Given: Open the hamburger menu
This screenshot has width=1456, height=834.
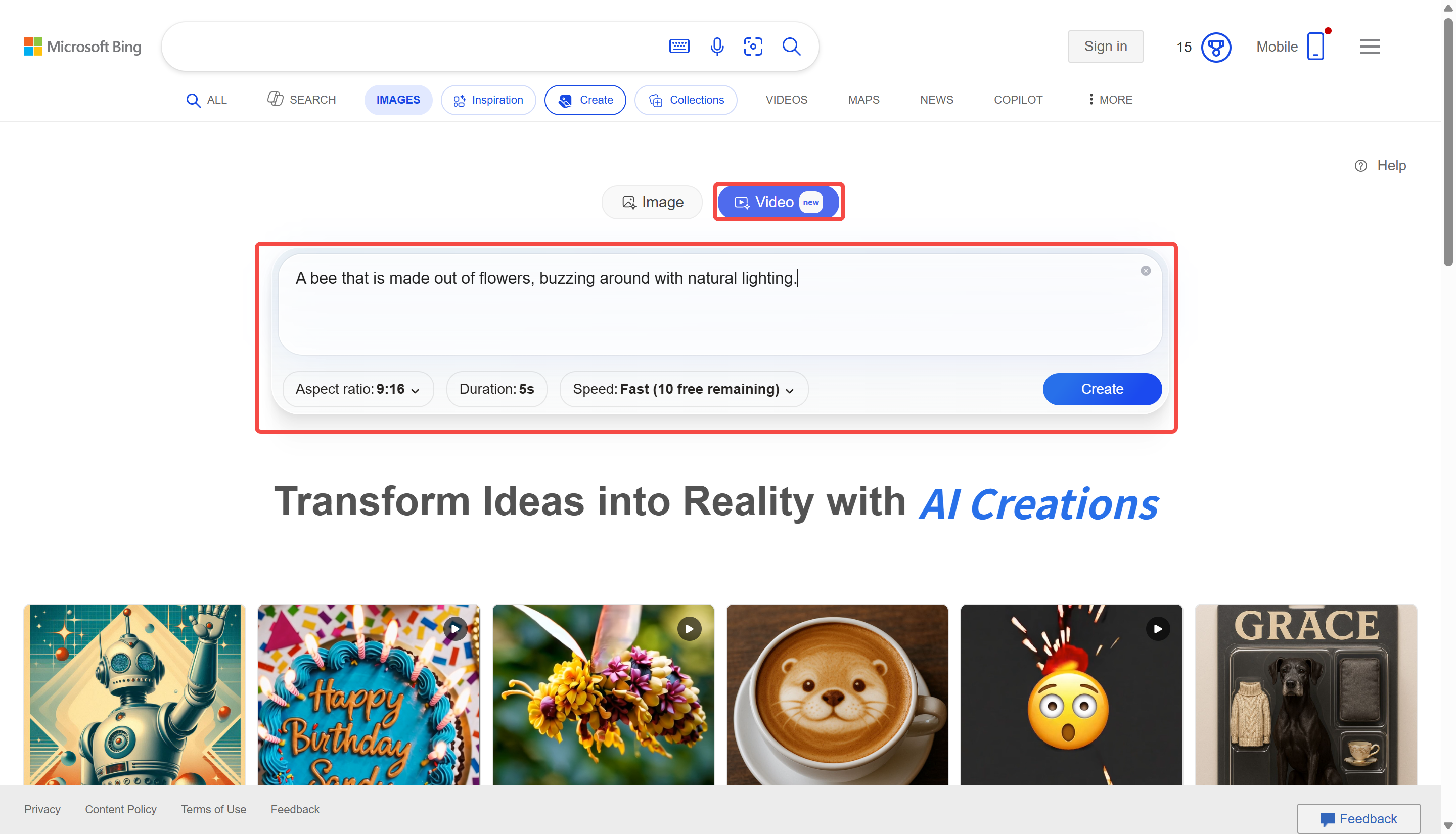Looking at the screenshot, I should point(1370,47).
